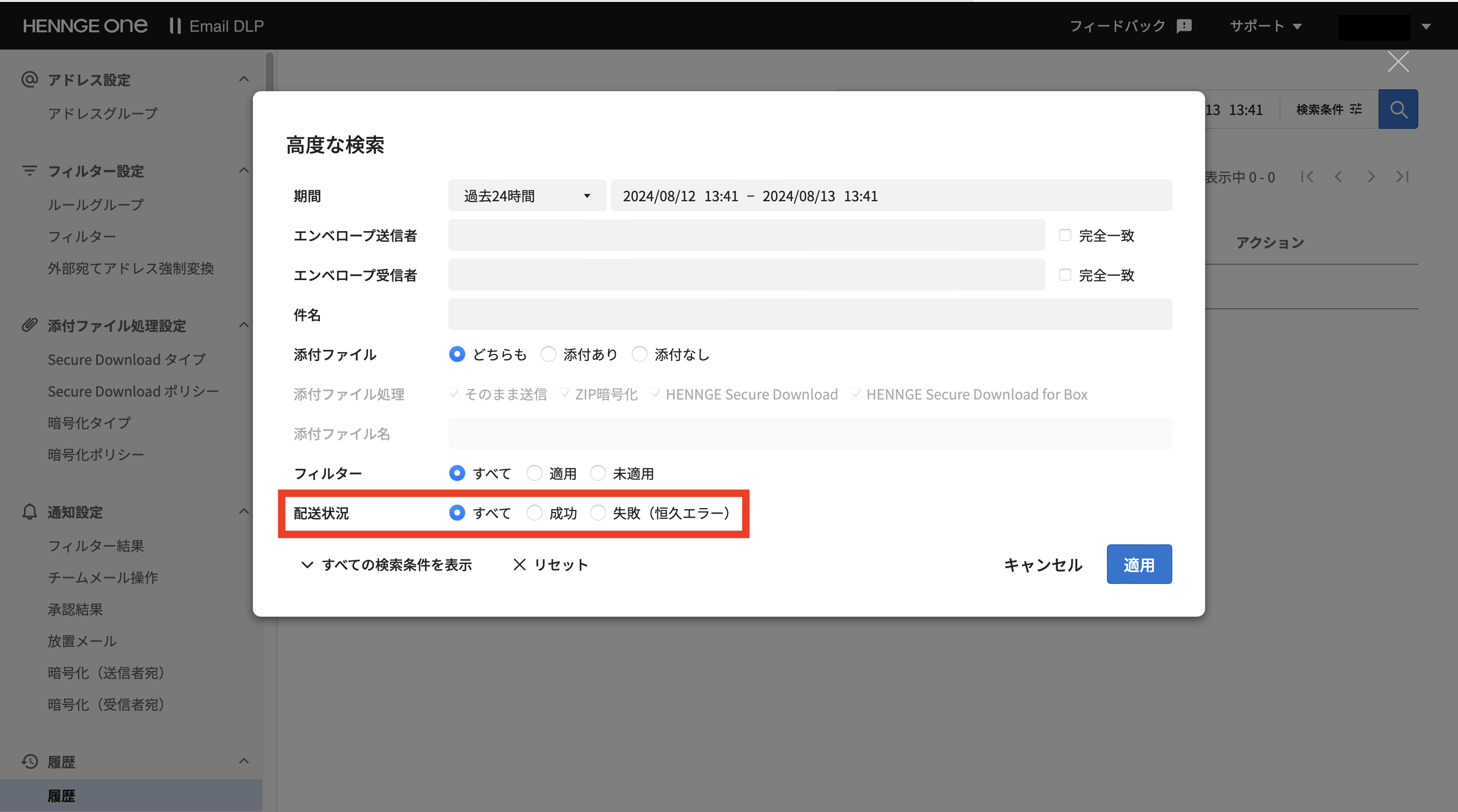Open 暗号化（受信者宛）in sidebar
Viewport: 1458px width, 812px height.
[x=107, y=704]
